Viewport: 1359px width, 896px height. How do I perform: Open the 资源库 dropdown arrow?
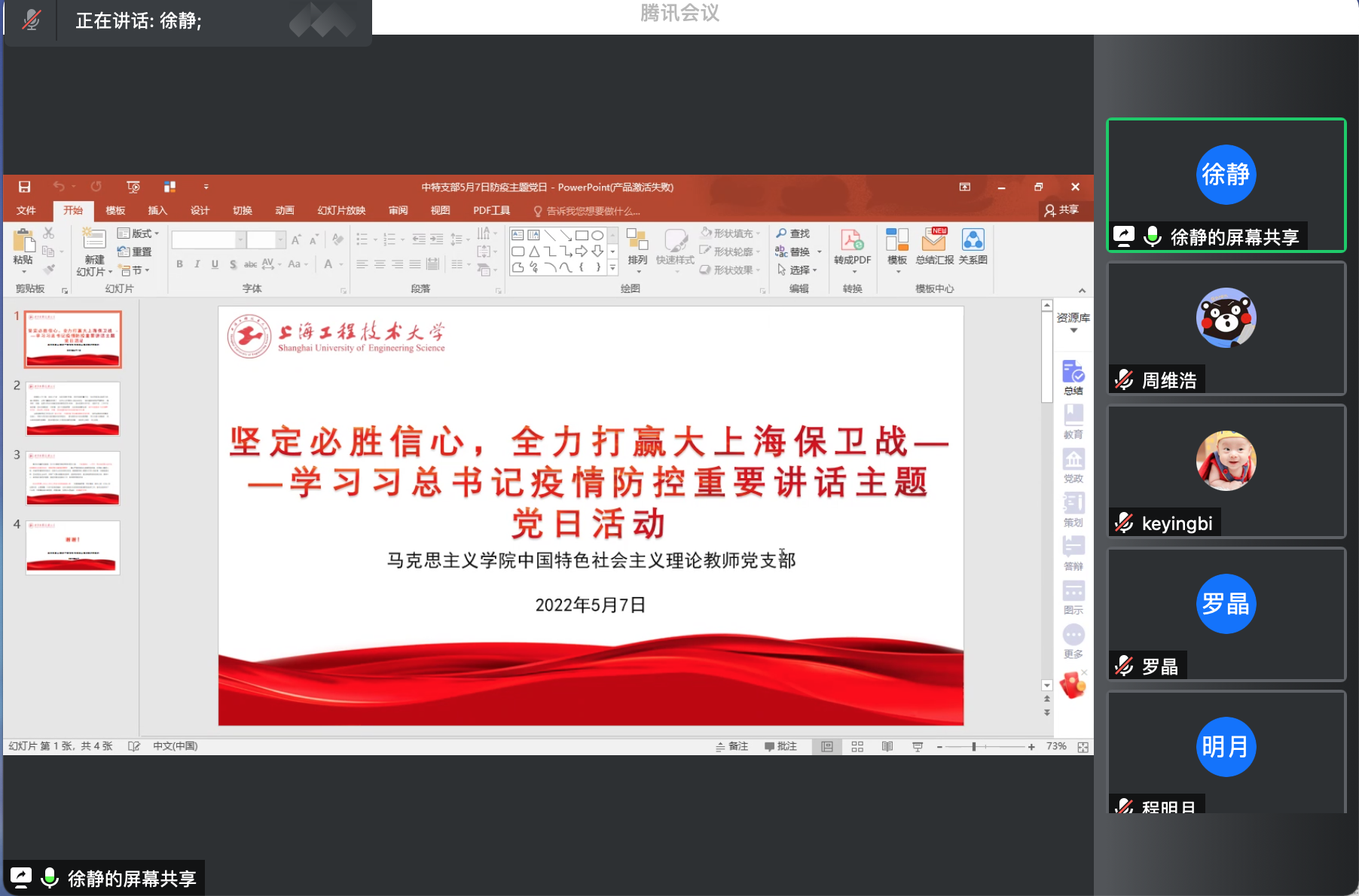[1073, 331]
